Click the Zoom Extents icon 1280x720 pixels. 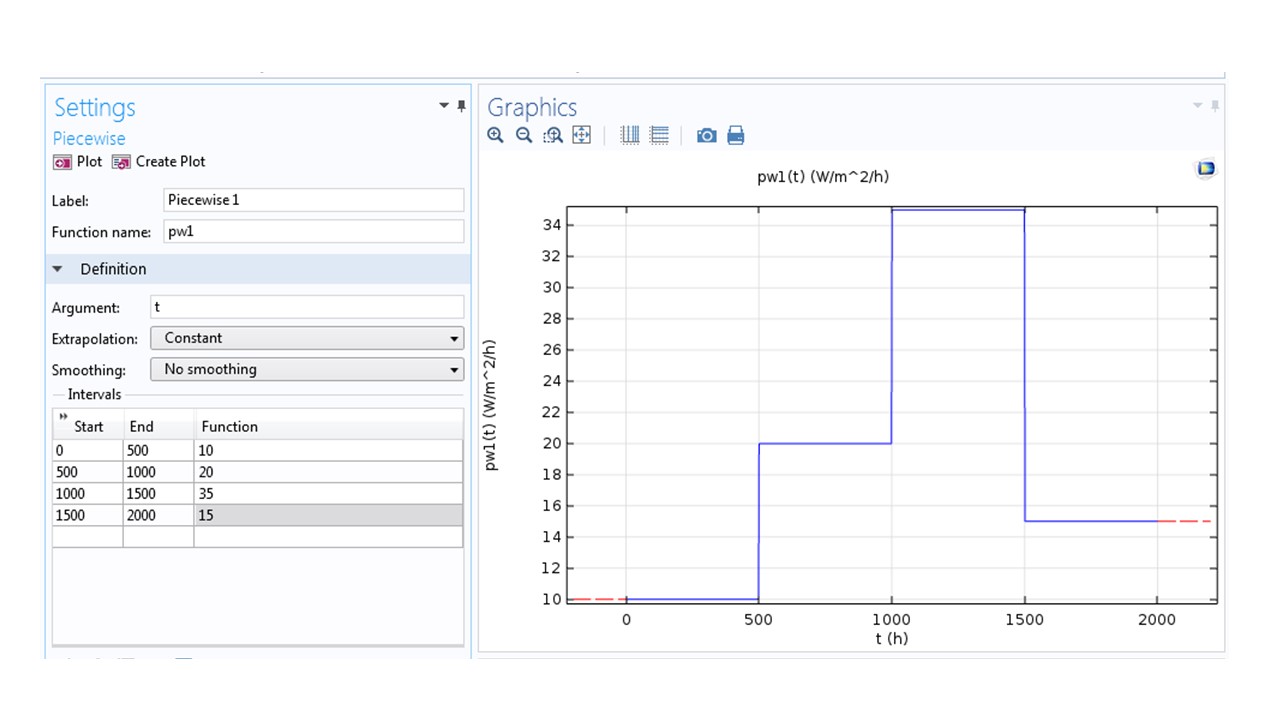(581, 135)
